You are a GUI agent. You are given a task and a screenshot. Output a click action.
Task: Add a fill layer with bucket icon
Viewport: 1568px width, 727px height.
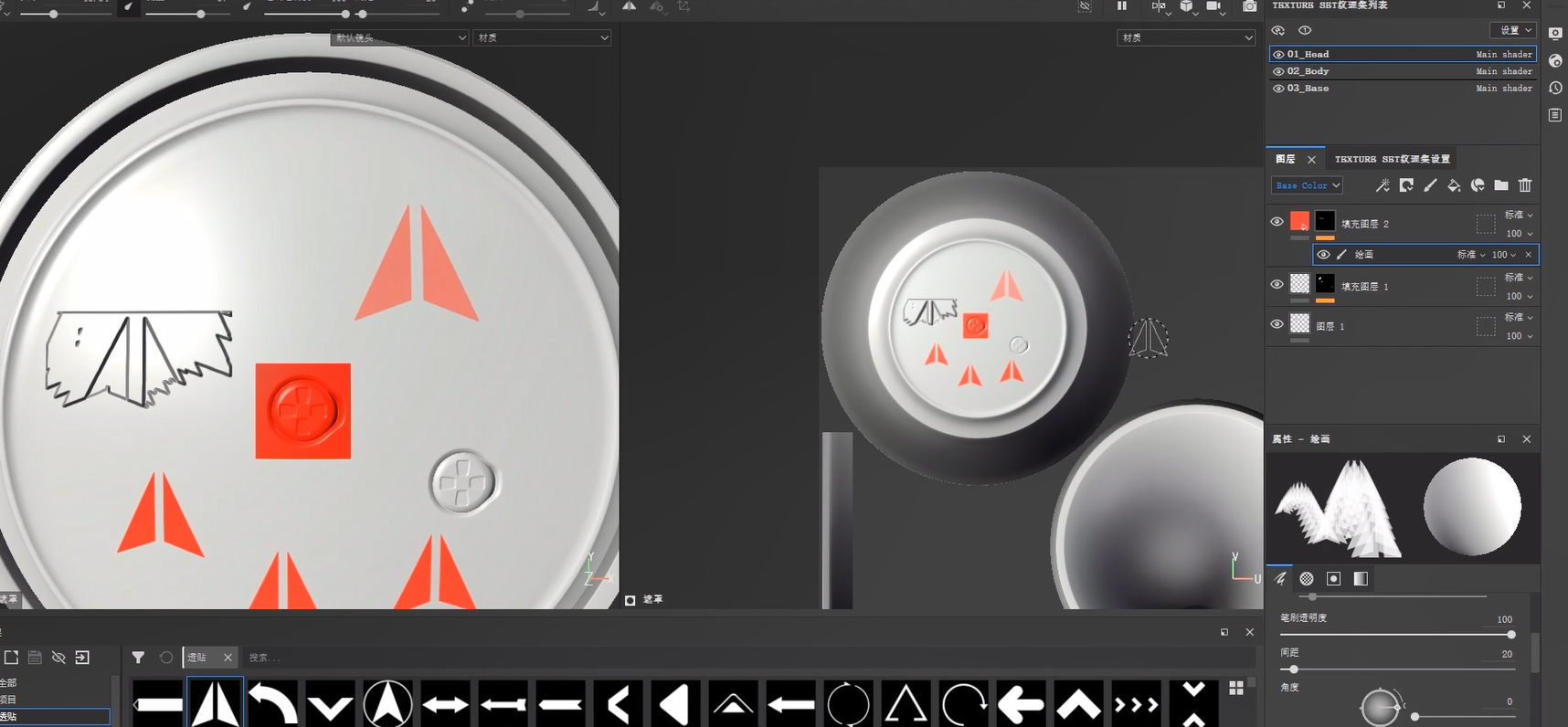pos(1454,185)
